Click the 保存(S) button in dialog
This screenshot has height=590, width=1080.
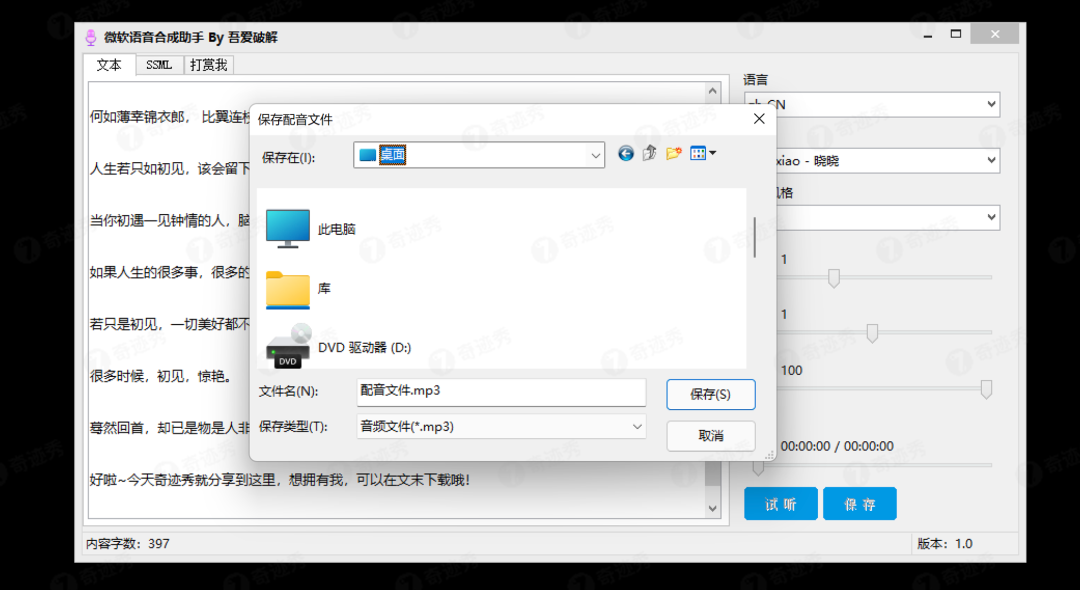(711, 394)
